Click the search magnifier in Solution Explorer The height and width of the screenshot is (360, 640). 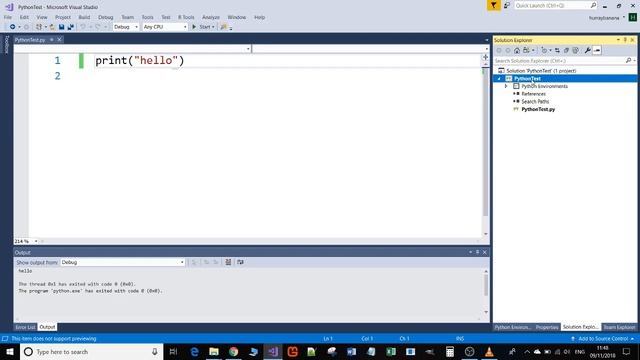[629, 60]
